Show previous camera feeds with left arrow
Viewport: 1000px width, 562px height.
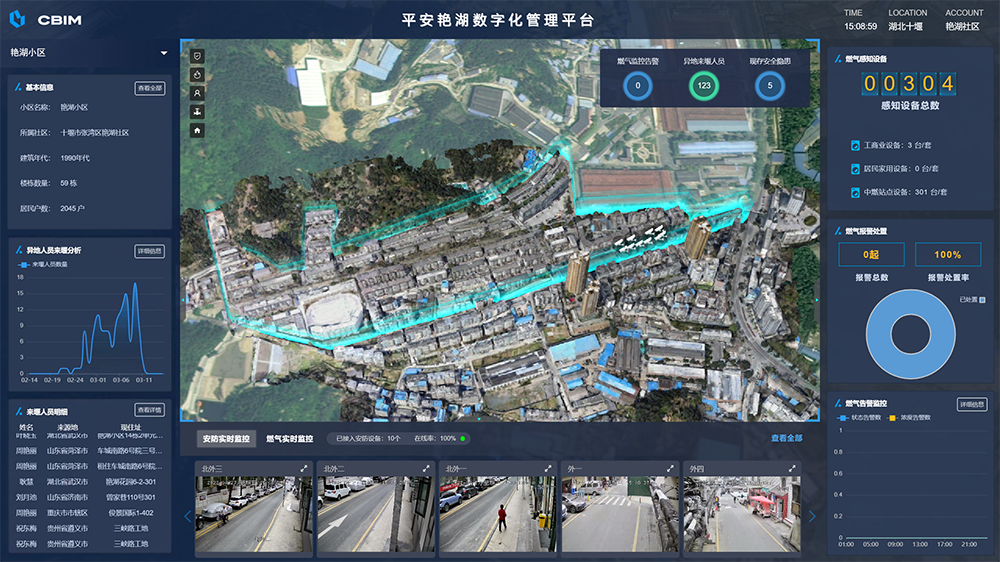[187, 516]
